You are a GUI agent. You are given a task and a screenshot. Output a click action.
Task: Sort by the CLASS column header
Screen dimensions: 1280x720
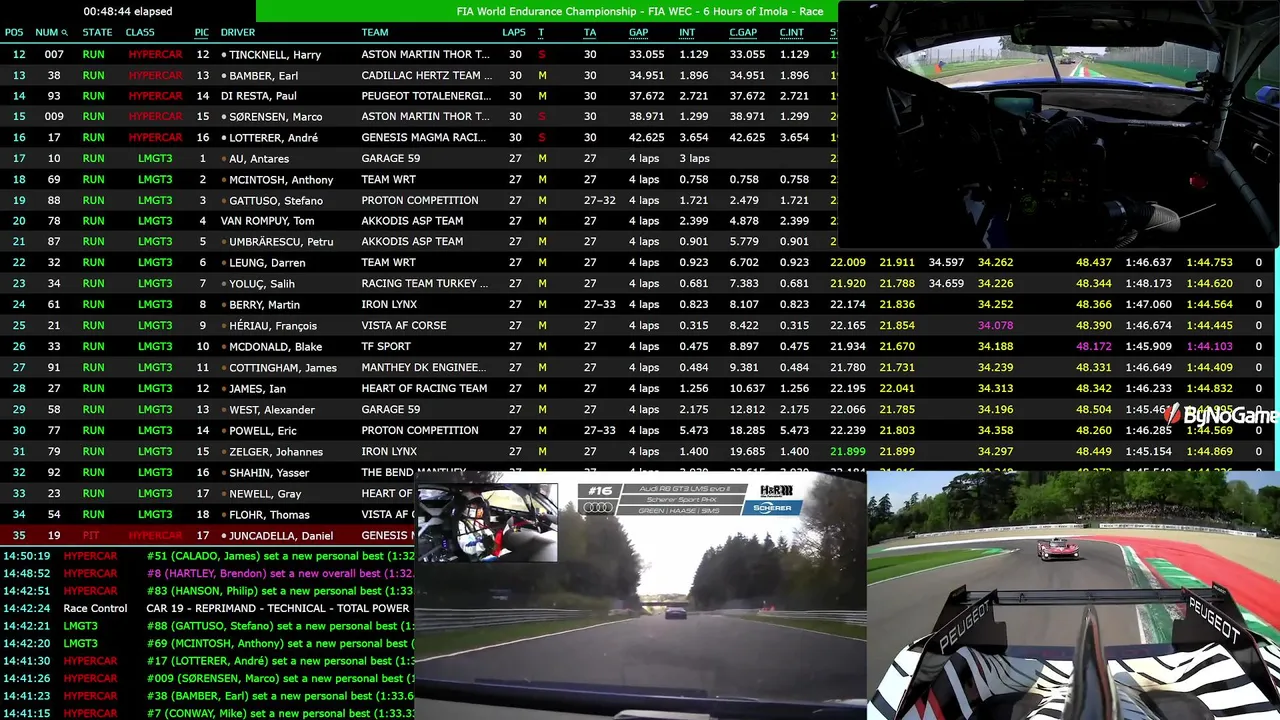coord(140,32)
